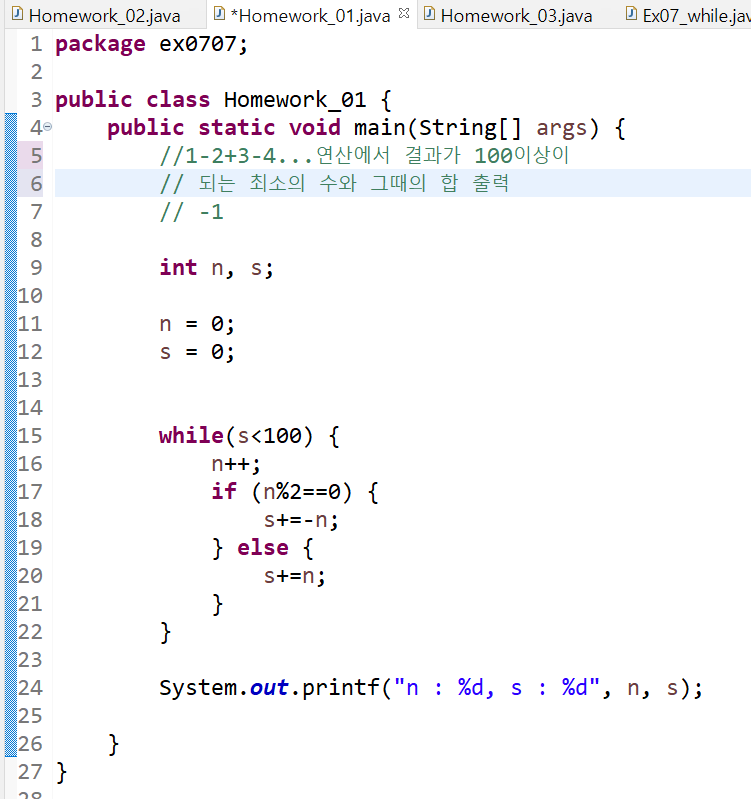
Task: Click the 'args' parameter on line 4
Action: click(x=561, y=128)
